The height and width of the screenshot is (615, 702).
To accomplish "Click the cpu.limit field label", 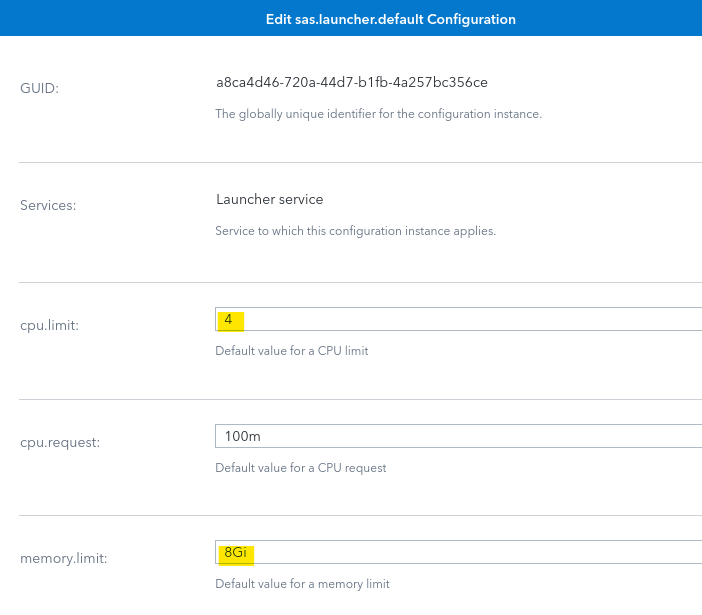I will coord(49,325).
